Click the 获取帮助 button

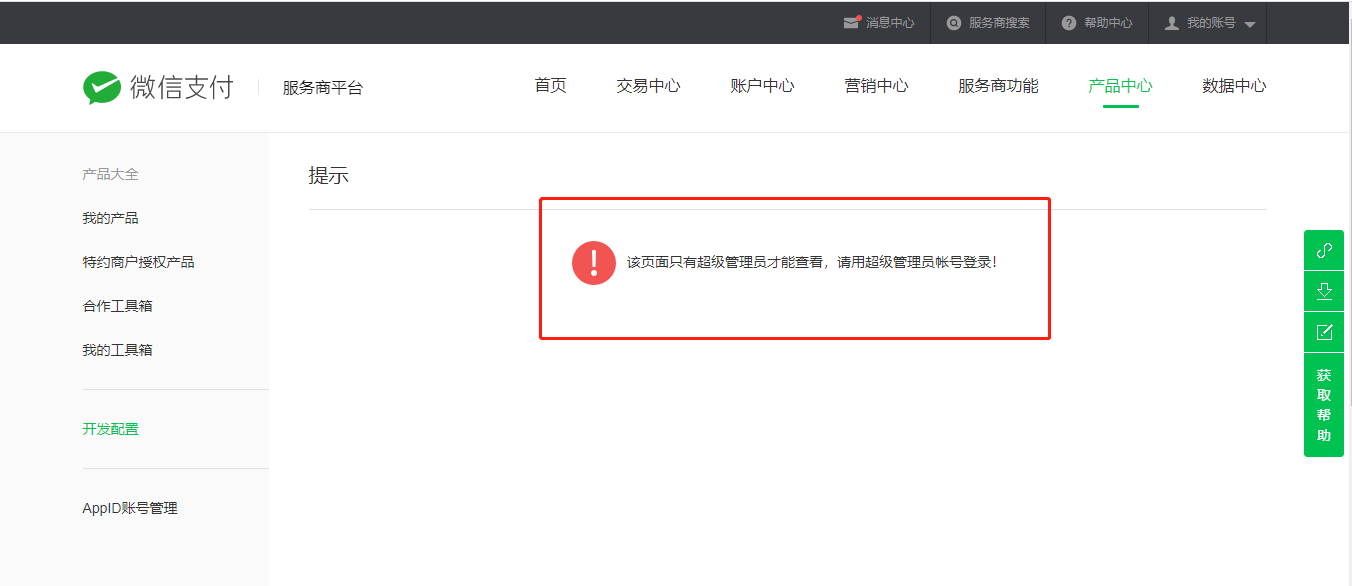click(1324, 405)
